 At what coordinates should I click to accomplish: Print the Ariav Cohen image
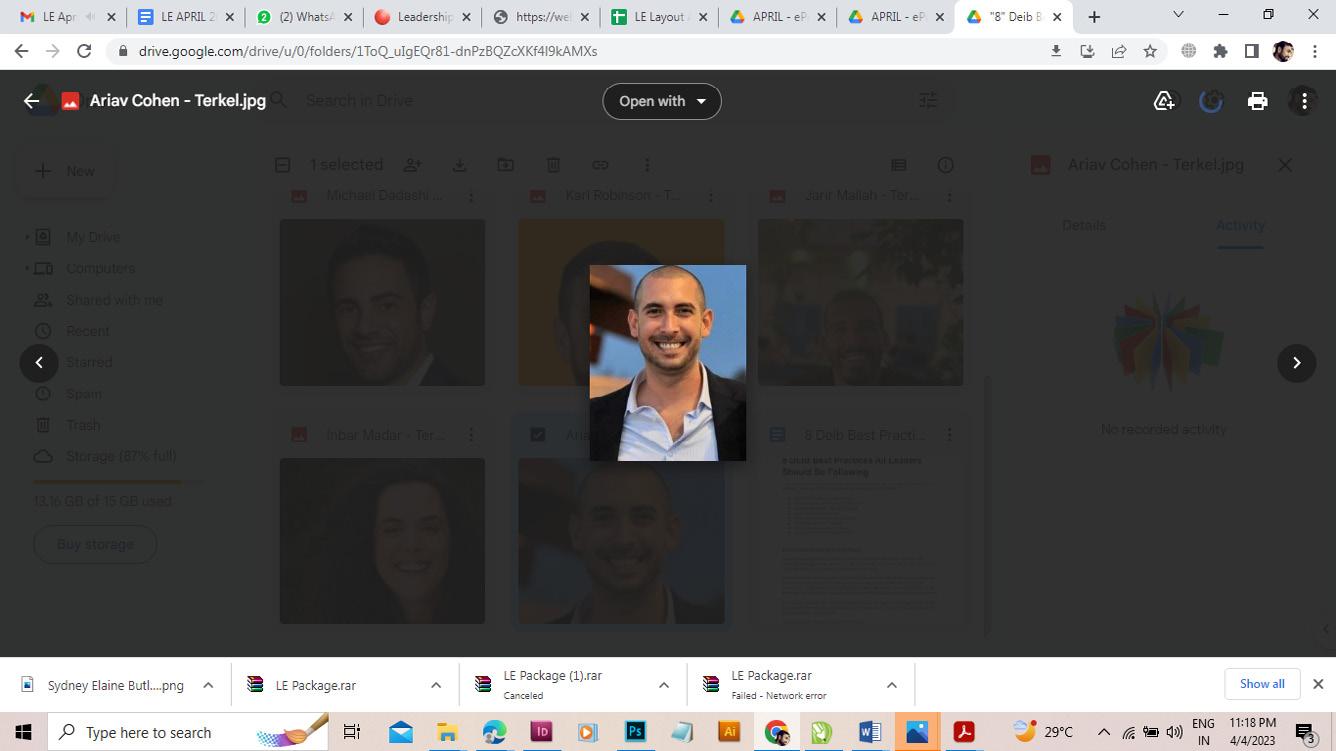(x=1257, y=101)
